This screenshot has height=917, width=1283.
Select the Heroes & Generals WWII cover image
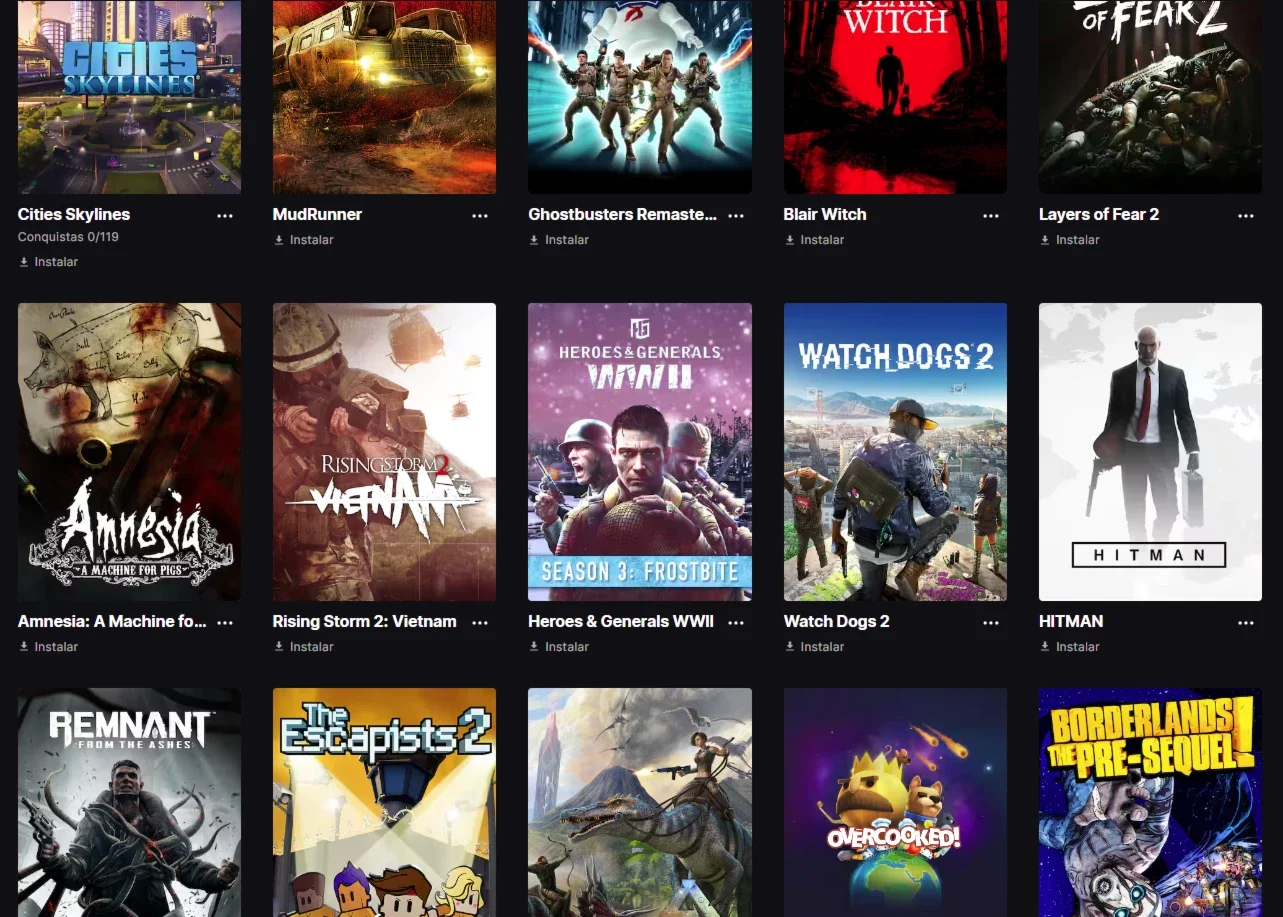pos(640,452)
